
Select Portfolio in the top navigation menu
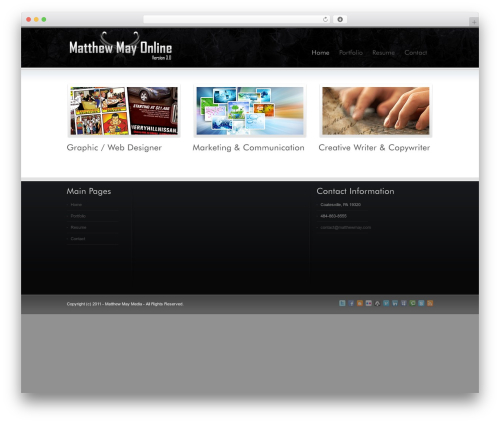tap(351, 53)
